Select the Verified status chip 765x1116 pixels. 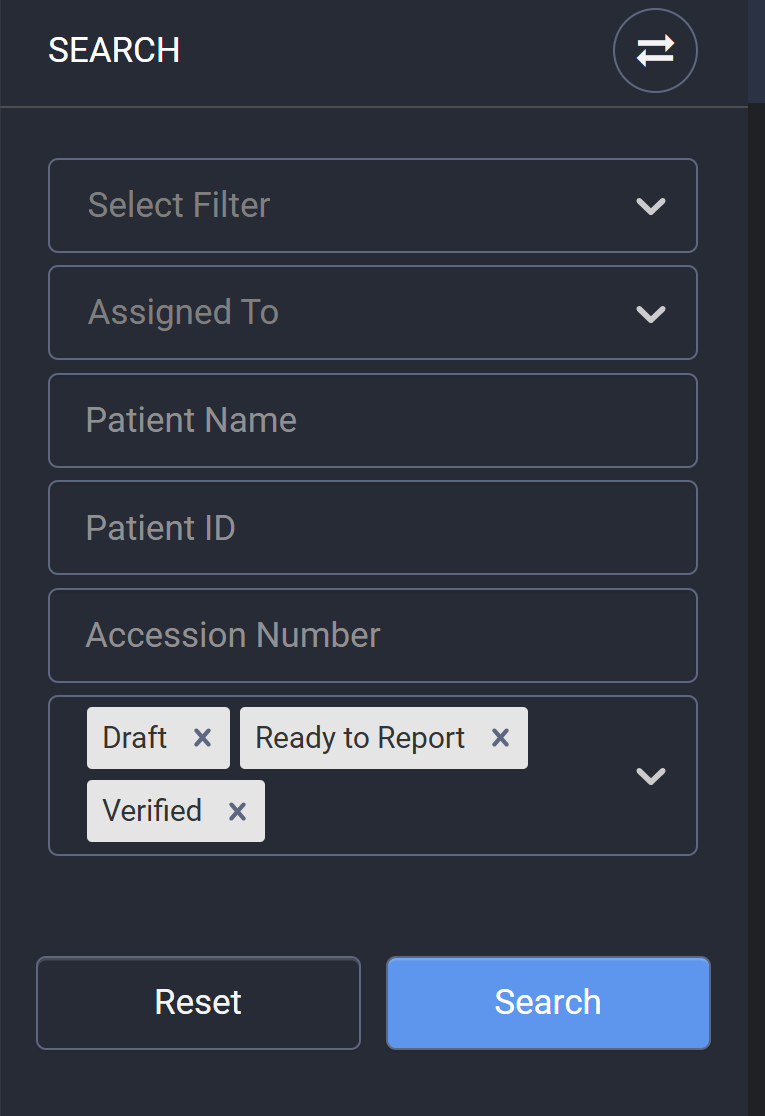tap(152, 811)
